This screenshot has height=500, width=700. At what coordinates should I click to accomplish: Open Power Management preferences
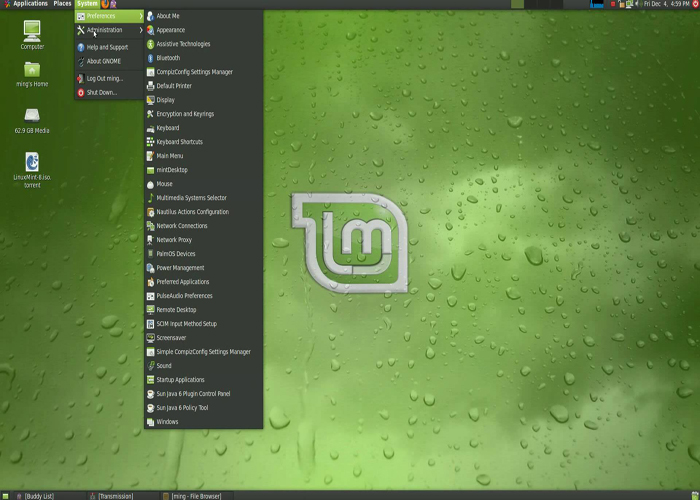[x=203, y=268]
